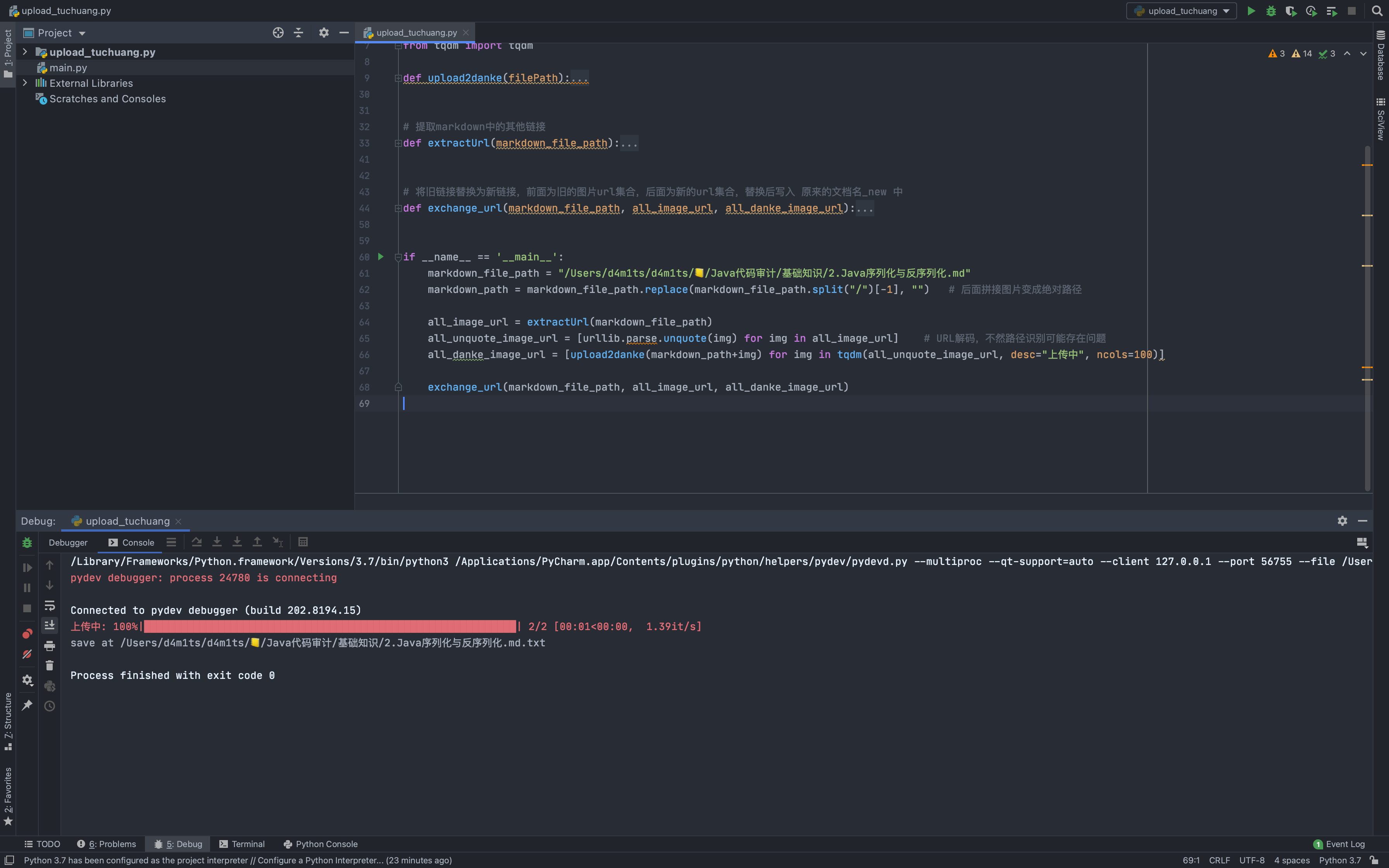The image size is (1389, 868).
Task: Open the Event Log button
Action: 1339,844
